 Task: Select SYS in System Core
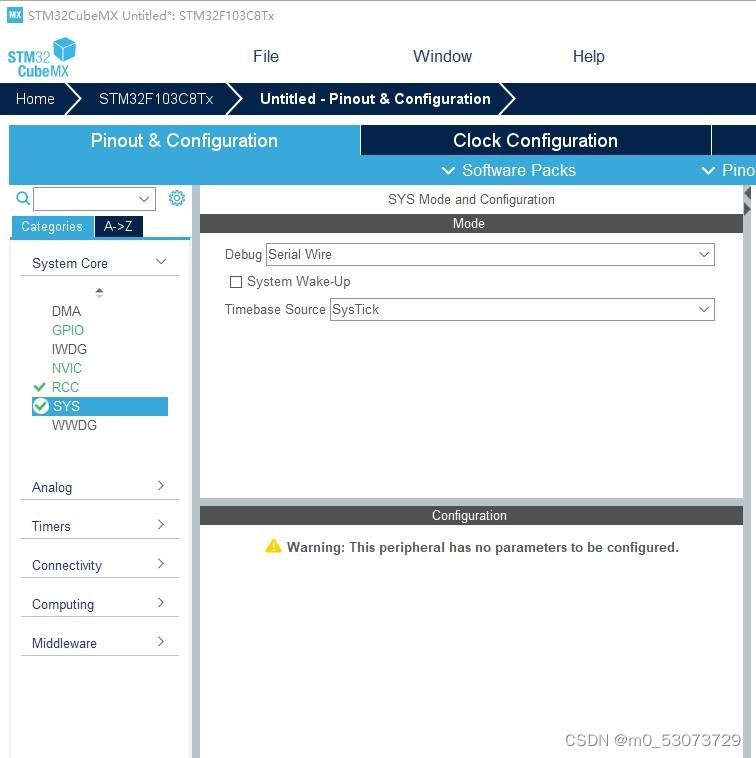tap(100, 407)
